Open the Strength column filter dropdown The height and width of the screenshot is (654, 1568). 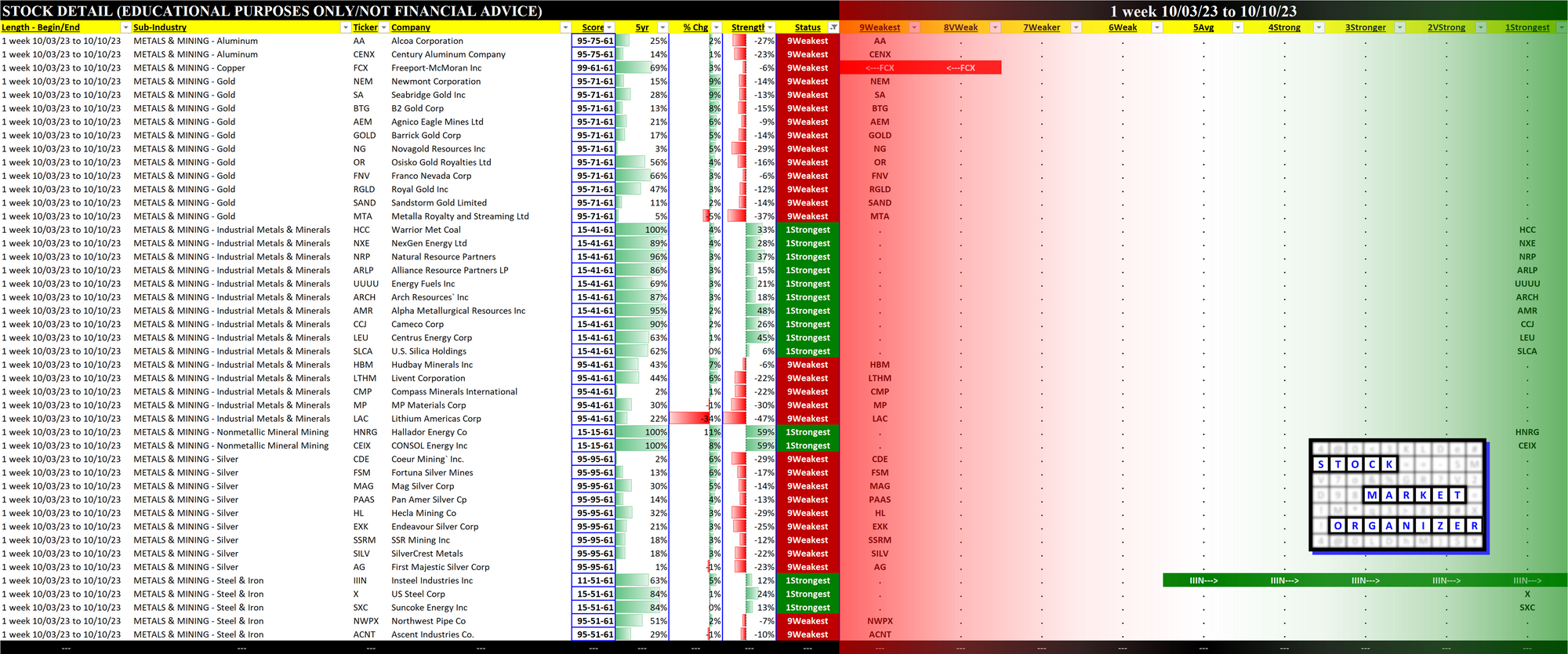[x=770, y=27]
